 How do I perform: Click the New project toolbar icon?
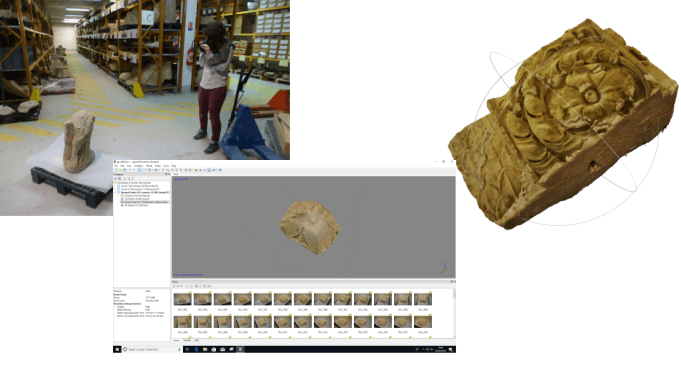(116, 170)
